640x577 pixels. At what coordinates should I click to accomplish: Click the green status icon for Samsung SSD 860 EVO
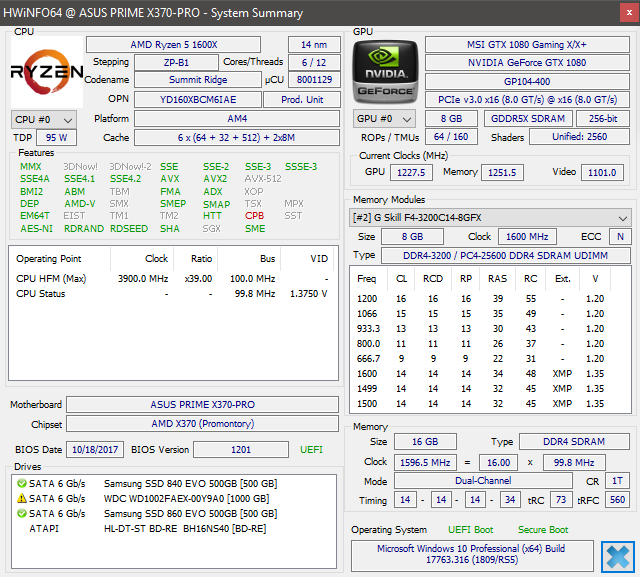click(x=21, y=513)
